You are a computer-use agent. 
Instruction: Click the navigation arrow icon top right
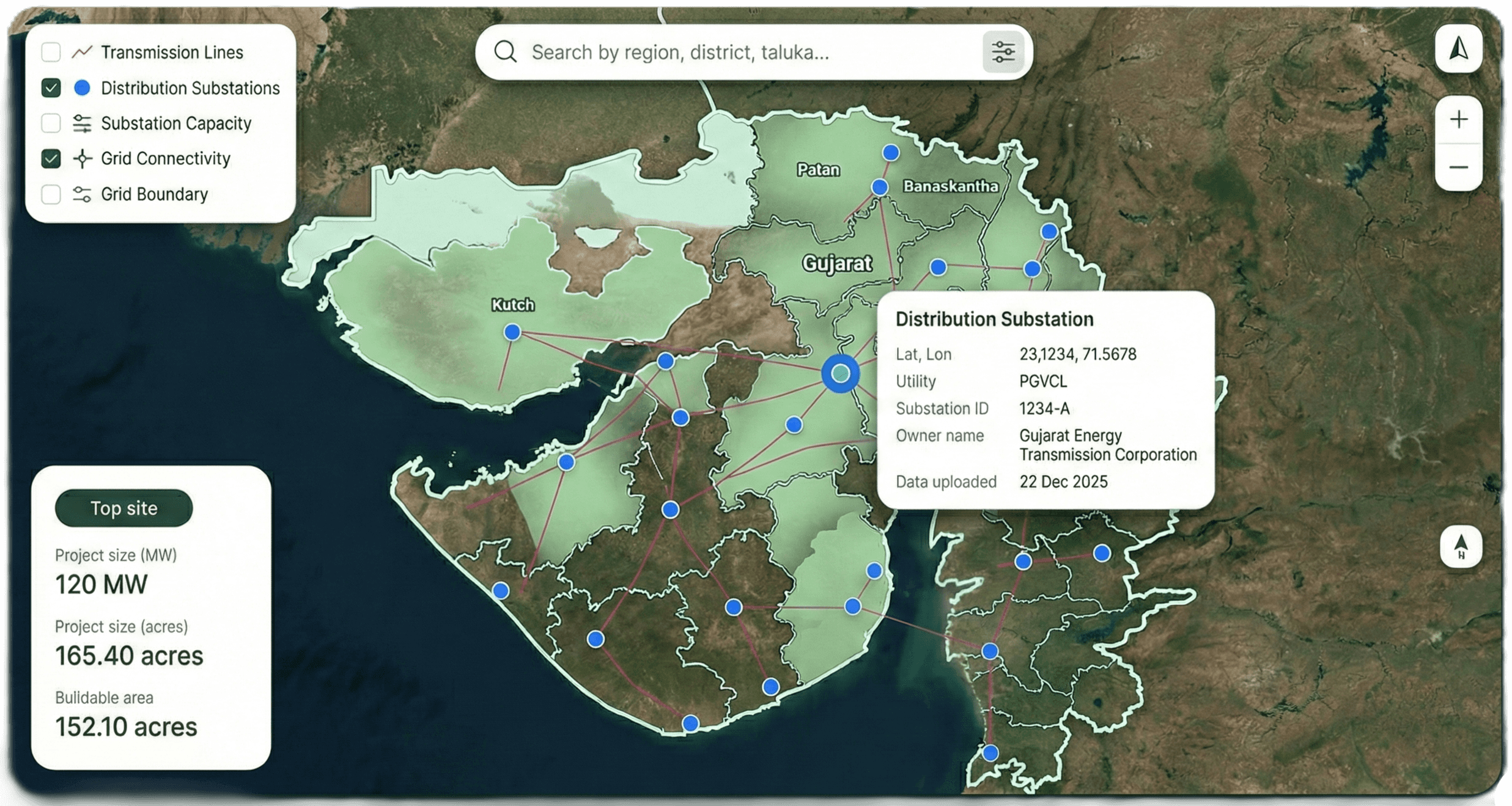coord(1459,49)
